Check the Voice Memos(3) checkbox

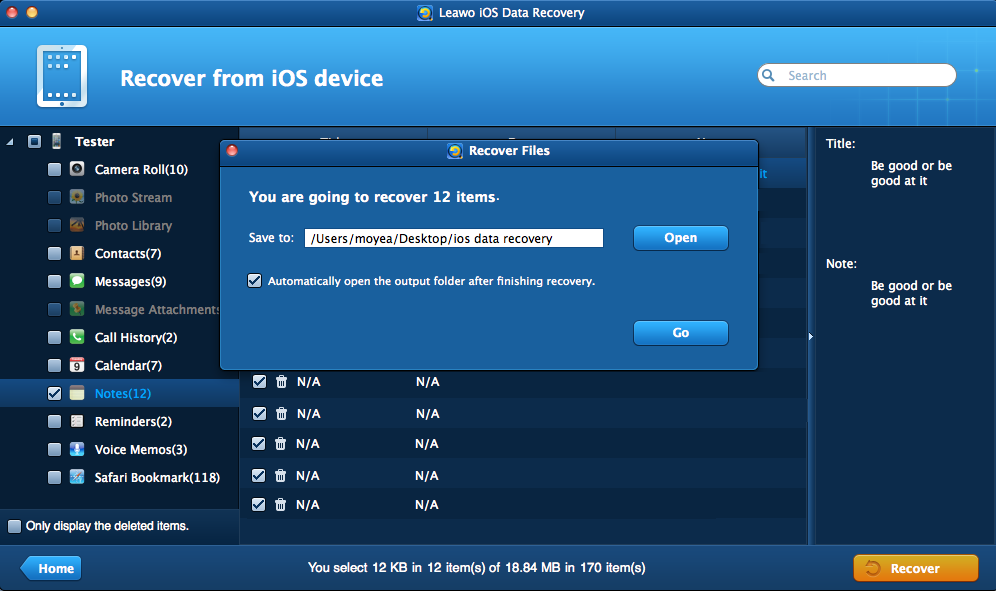(x=55, y=449)
